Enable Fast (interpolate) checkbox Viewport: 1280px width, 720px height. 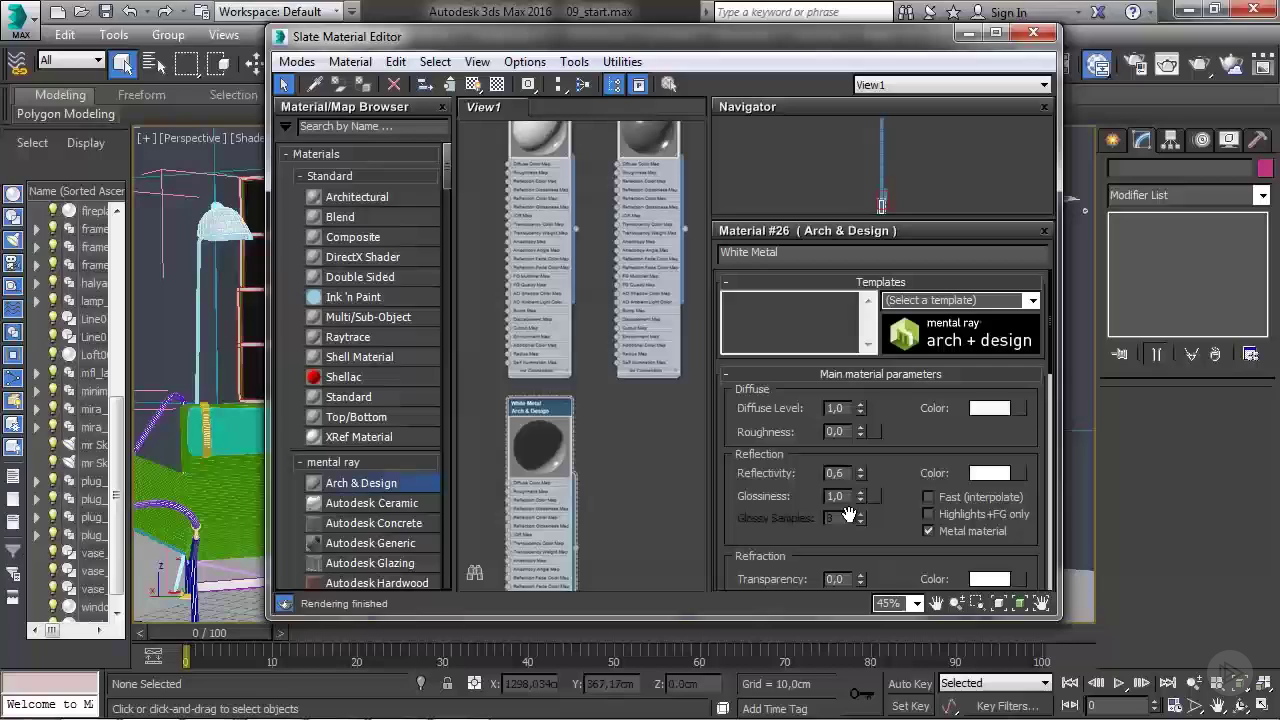(x=928, y=497)
